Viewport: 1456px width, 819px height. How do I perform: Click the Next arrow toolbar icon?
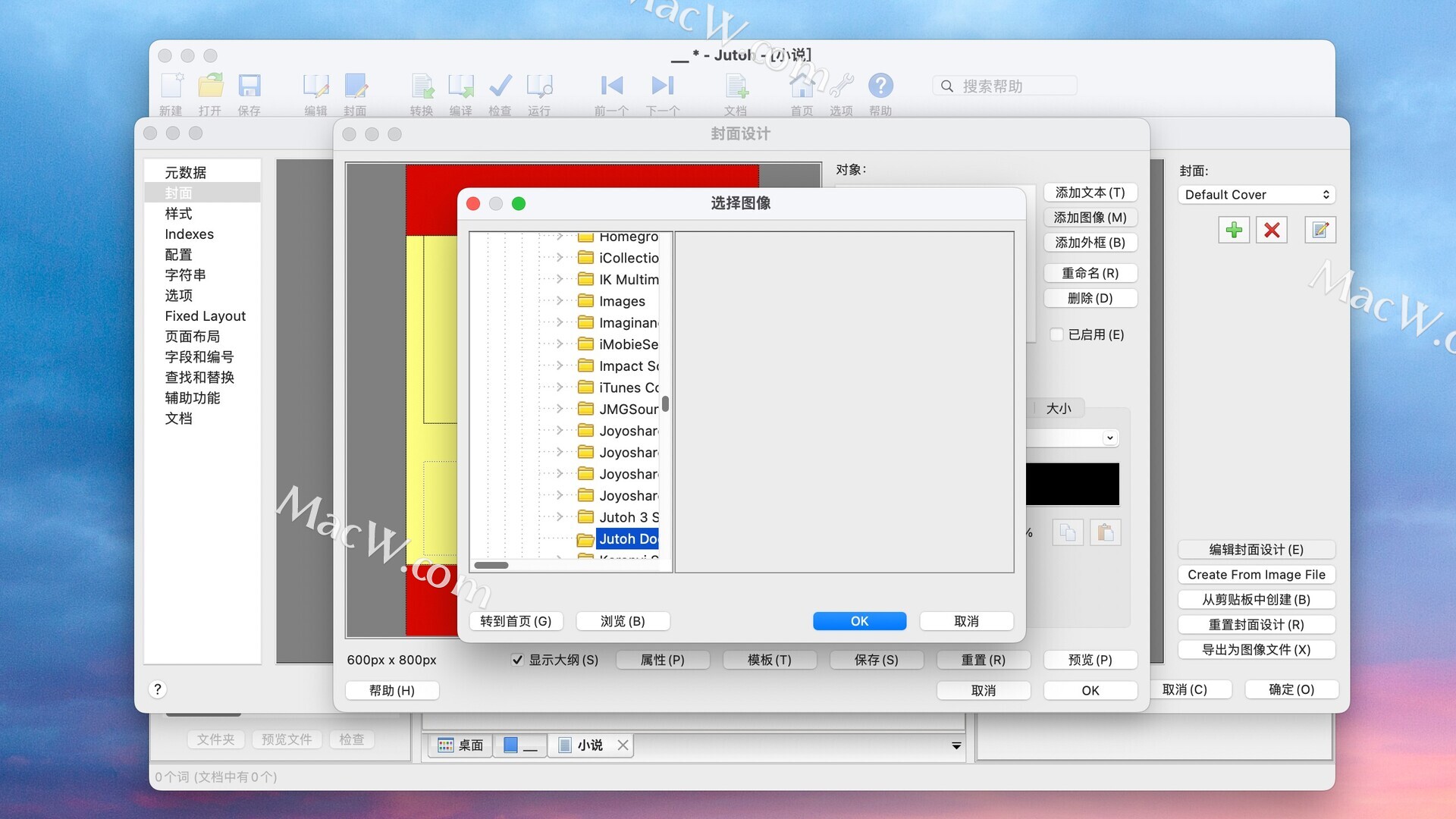[x=662, y=86]
